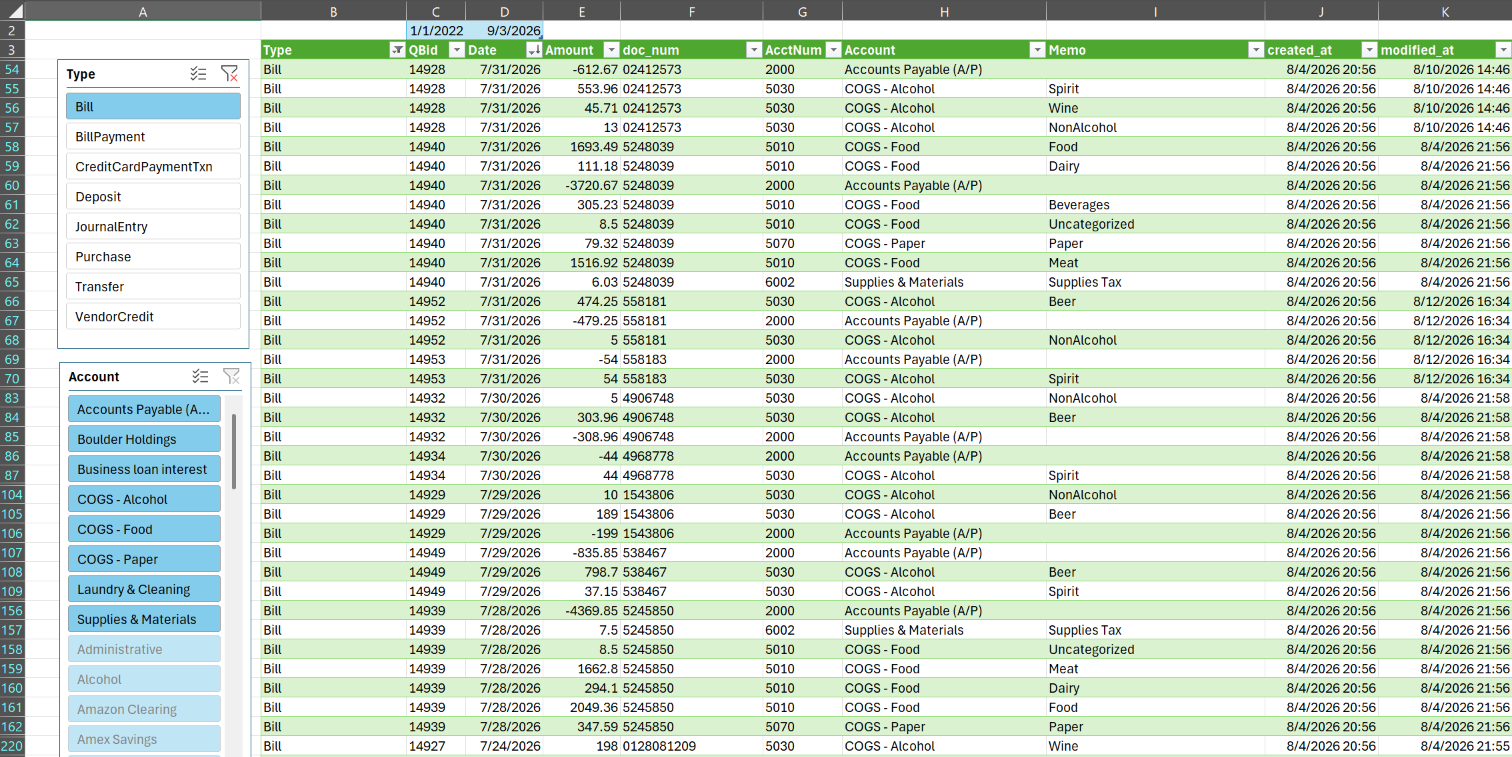This screenshot has width=1512, height=757.
Task: Toggle Laundry & Cleaning slicer item
Action: pyautogui.click(x=144, y=589)
